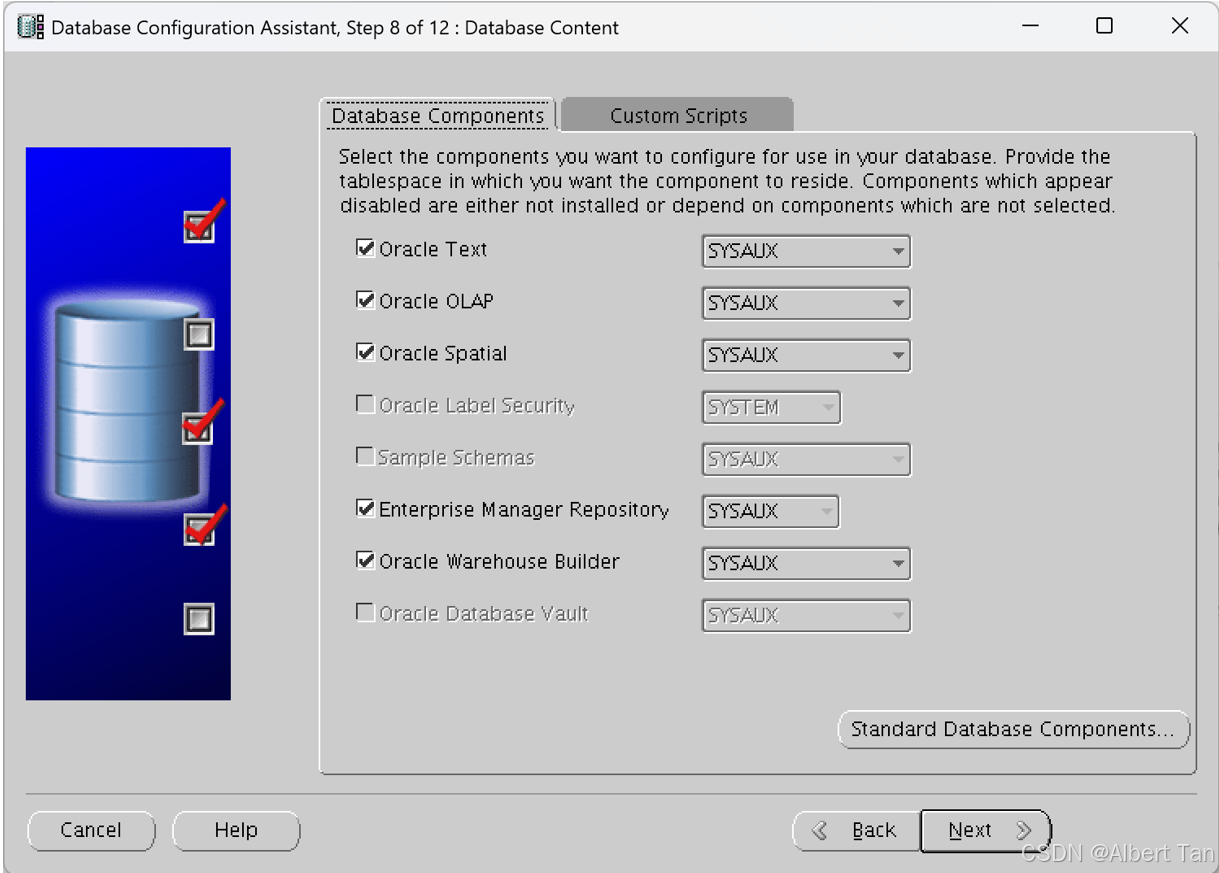This screenshot has width=1219, height=873.
Task: Toggle the Oracle Label Security checkbox
Action: click(x=366, y=404)
